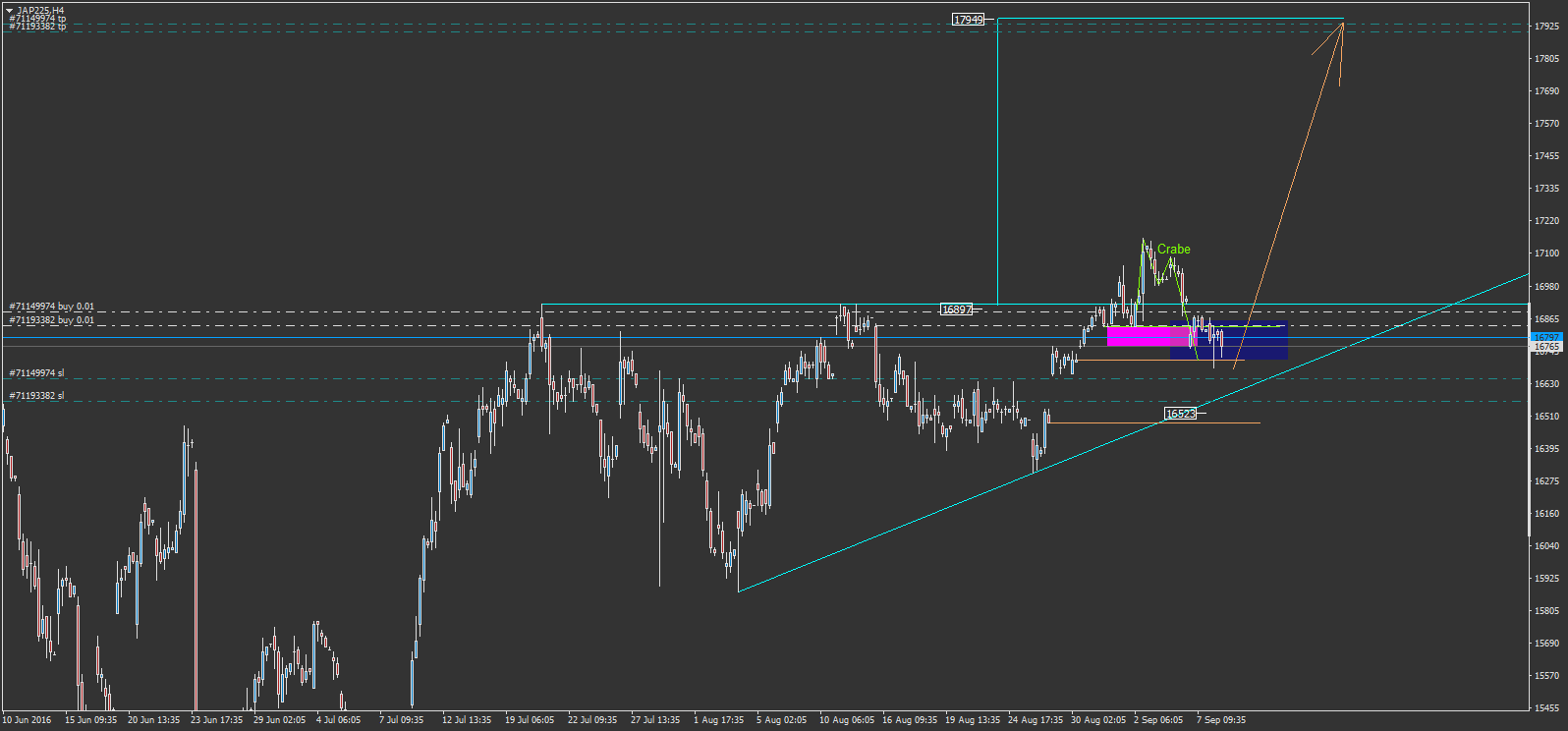
Task: Click 16040 on the price scale
Action: [1546, 546]
